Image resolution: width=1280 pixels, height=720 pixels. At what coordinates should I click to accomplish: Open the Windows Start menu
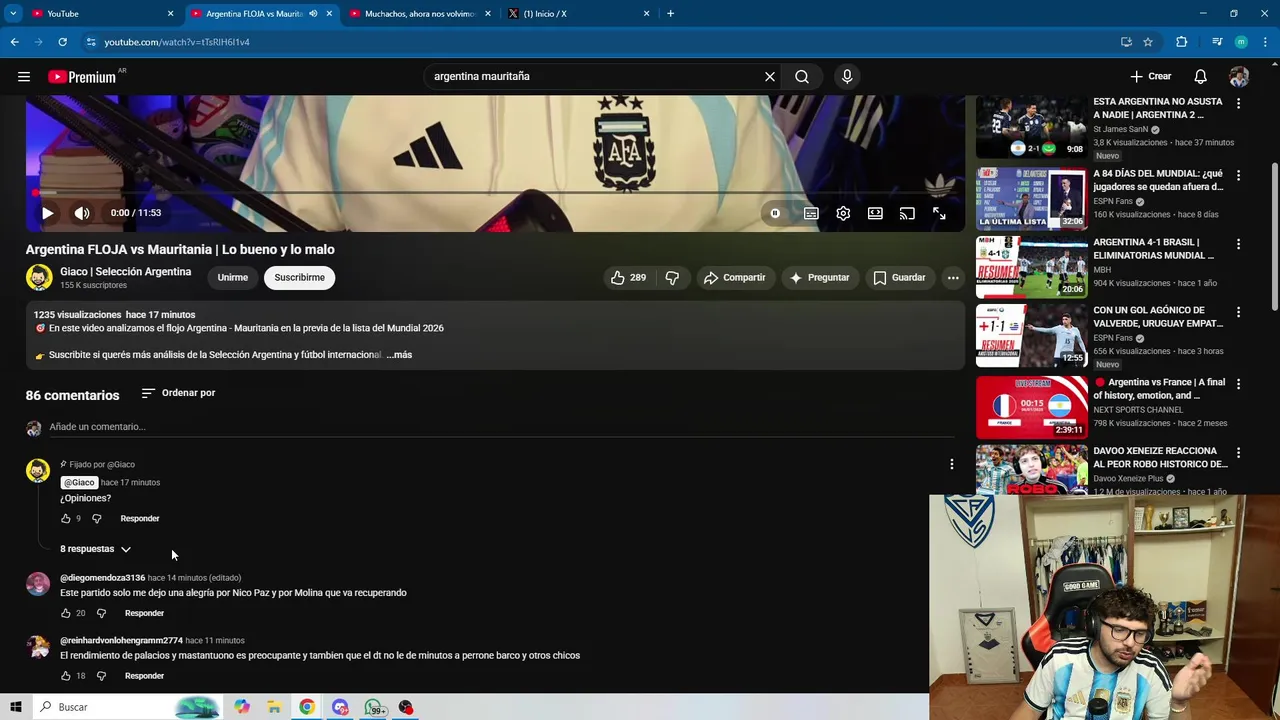[15, 707]
